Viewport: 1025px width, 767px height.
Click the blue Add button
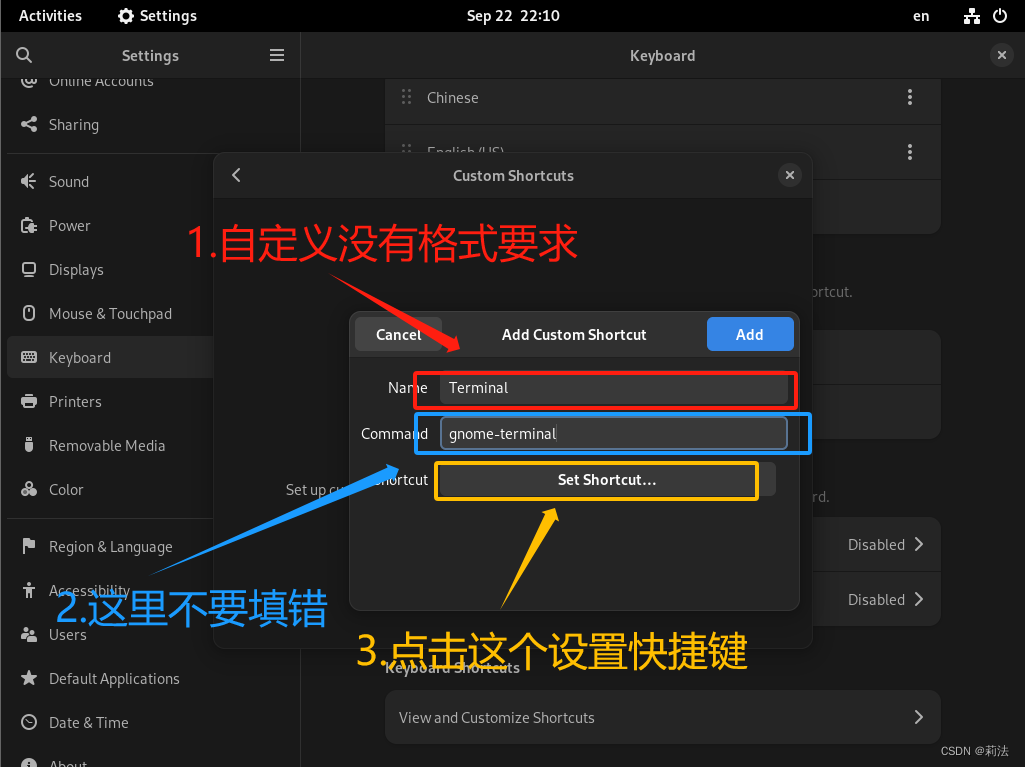click(x=750, y=334)
